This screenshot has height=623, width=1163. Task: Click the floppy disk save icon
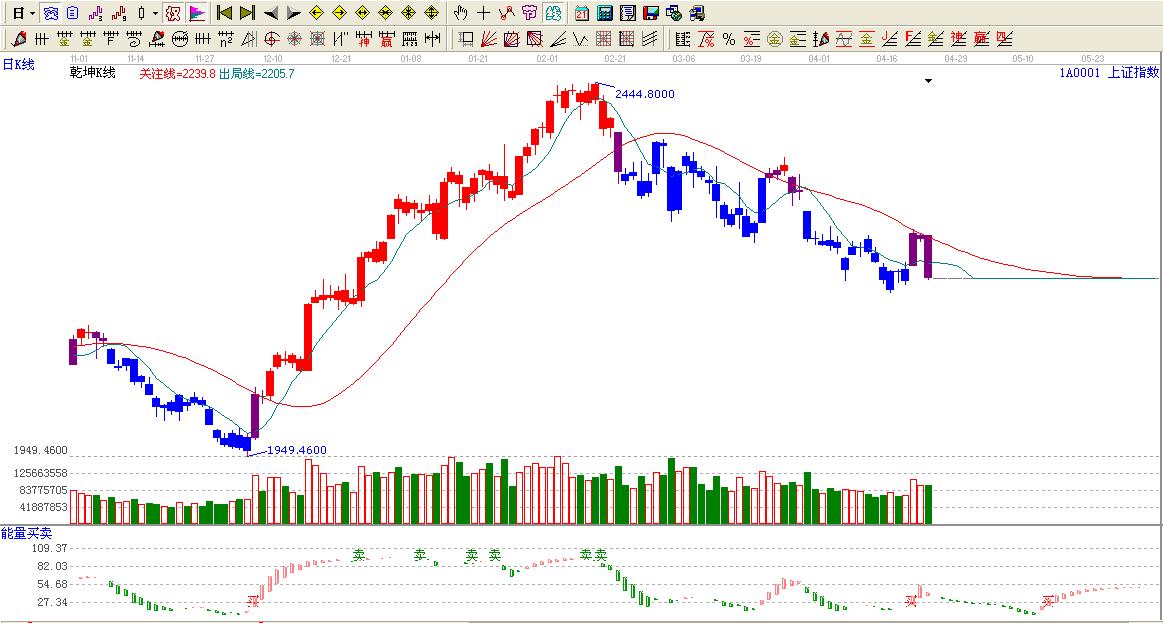click(x=650, y=13)
